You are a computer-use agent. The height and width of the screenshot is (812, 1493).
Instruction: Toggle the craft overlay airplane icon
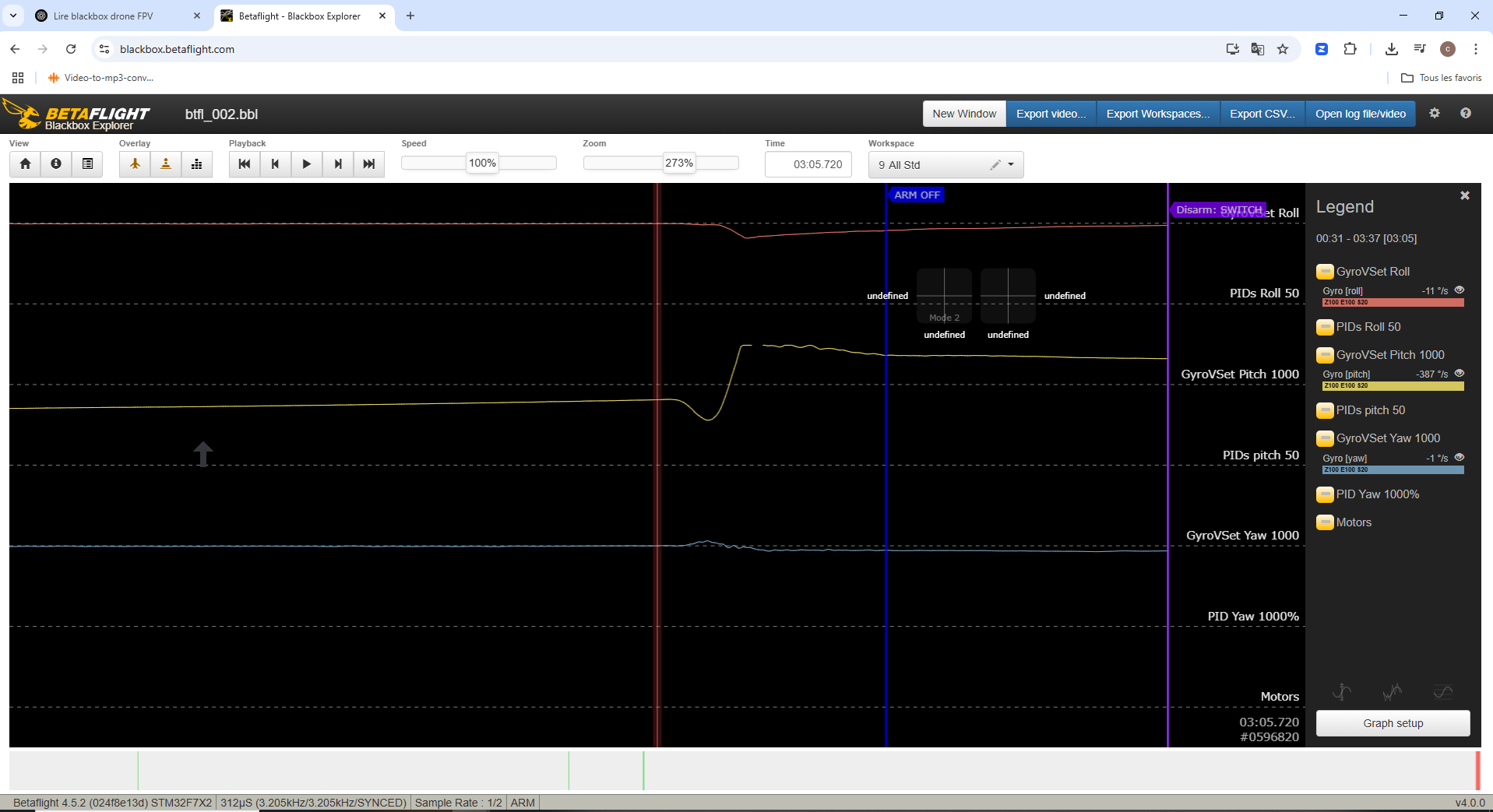click(135, 163)
